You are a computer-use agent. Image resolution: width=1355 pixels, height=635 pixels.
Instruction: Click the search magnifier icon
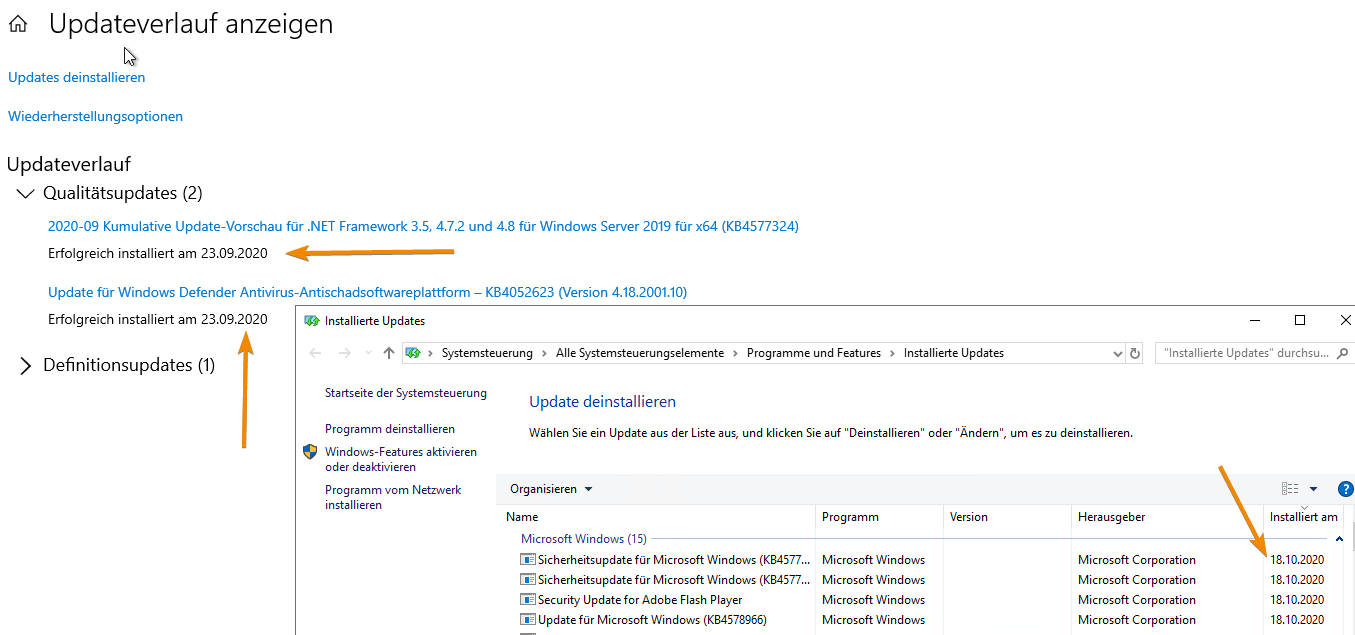(x=1345, y=353)
